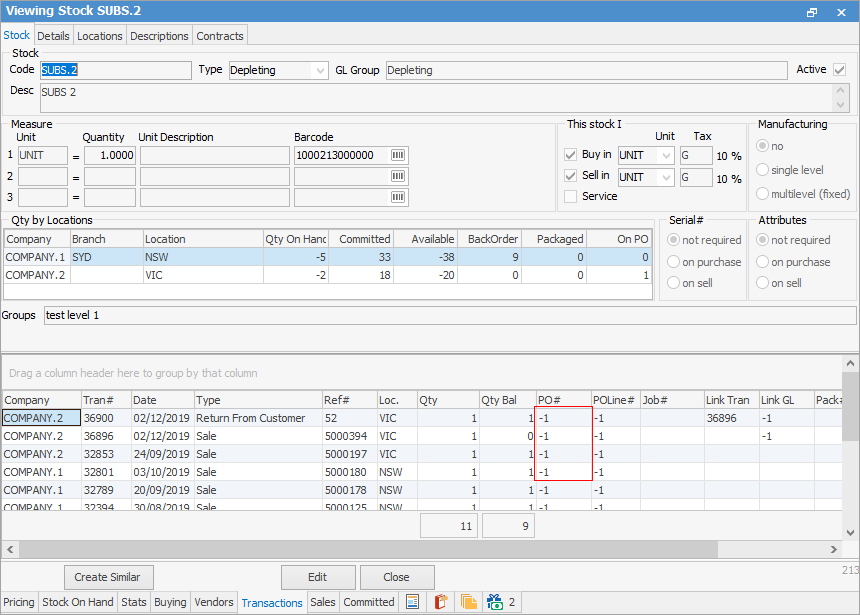Click barcode icon for Measure row 3
The image size is (860, 615).
tap(398, 197)
